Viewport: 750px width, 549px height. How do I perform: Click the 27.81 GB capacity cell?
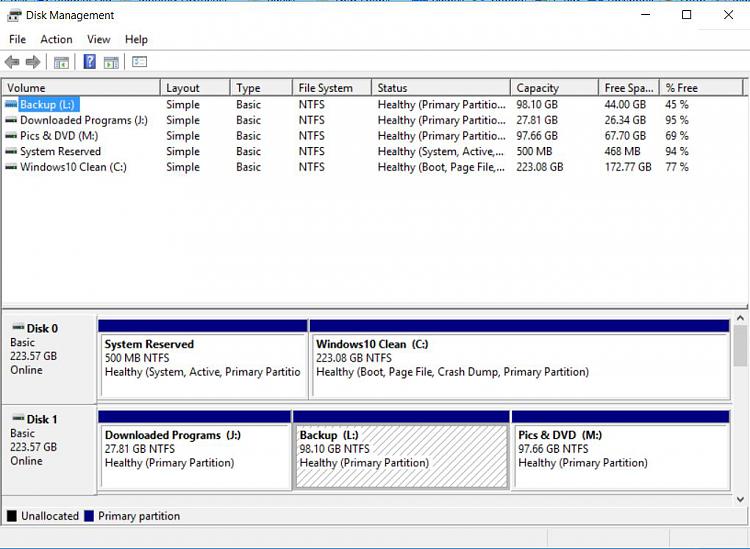point(537,120)
